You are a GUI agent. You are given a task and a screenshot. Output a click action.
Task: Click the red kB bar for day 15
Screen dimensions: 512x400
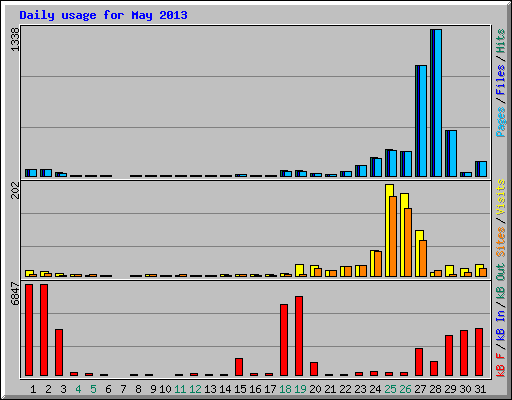239,367
